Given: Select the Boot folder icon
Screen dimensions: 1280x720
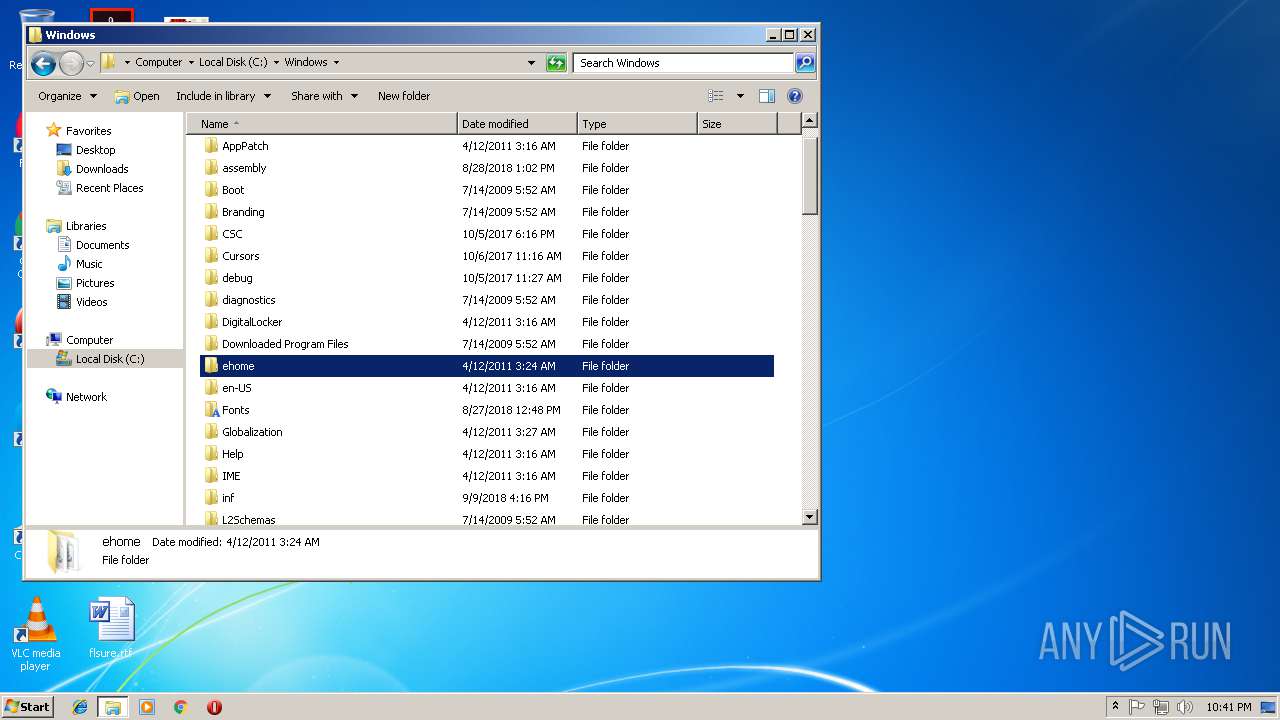Looking at the screenshot, I should 211,190.
